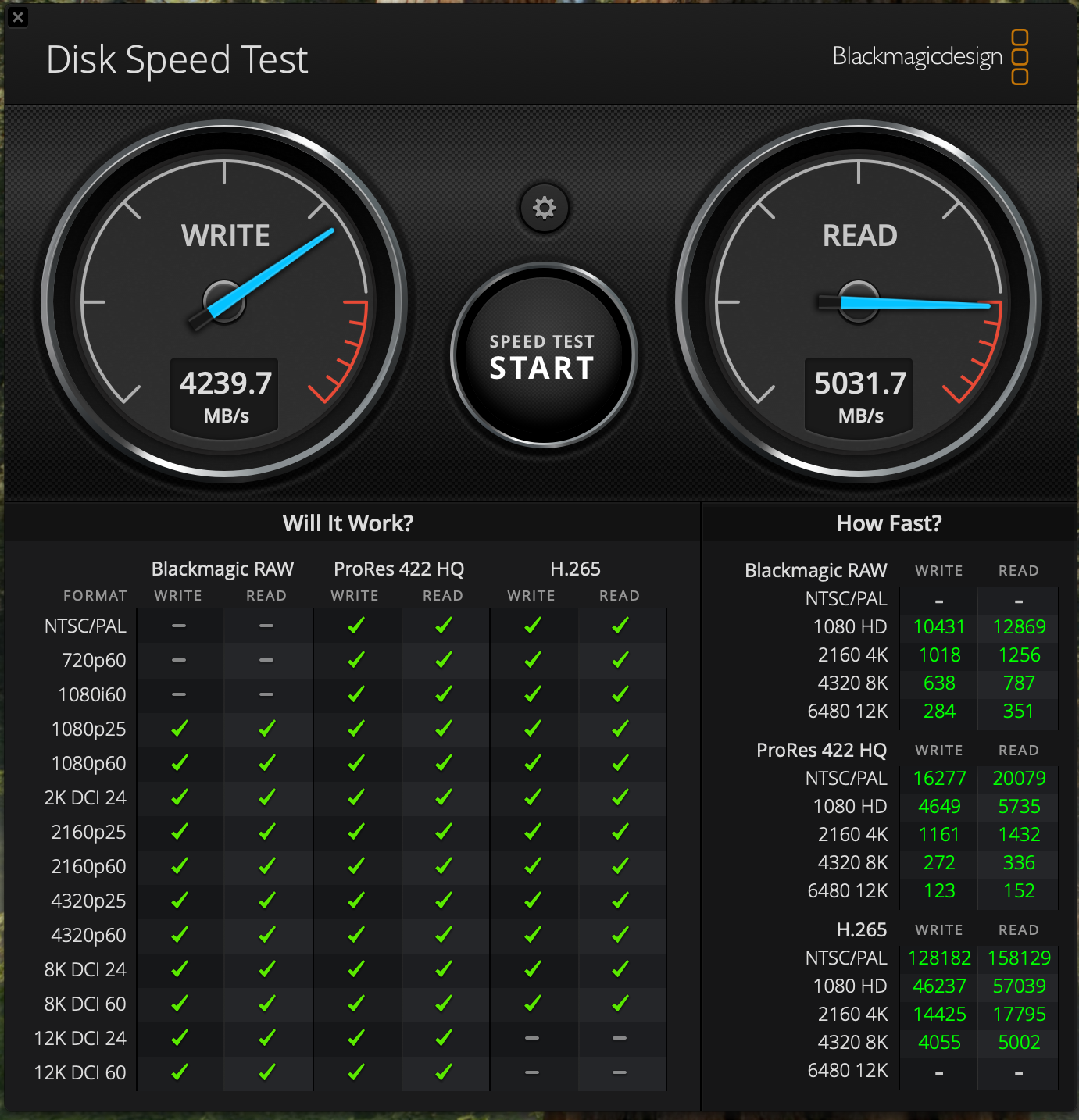
Task: Close the Disk Speed Test window
Action: [x=18, y=17]
